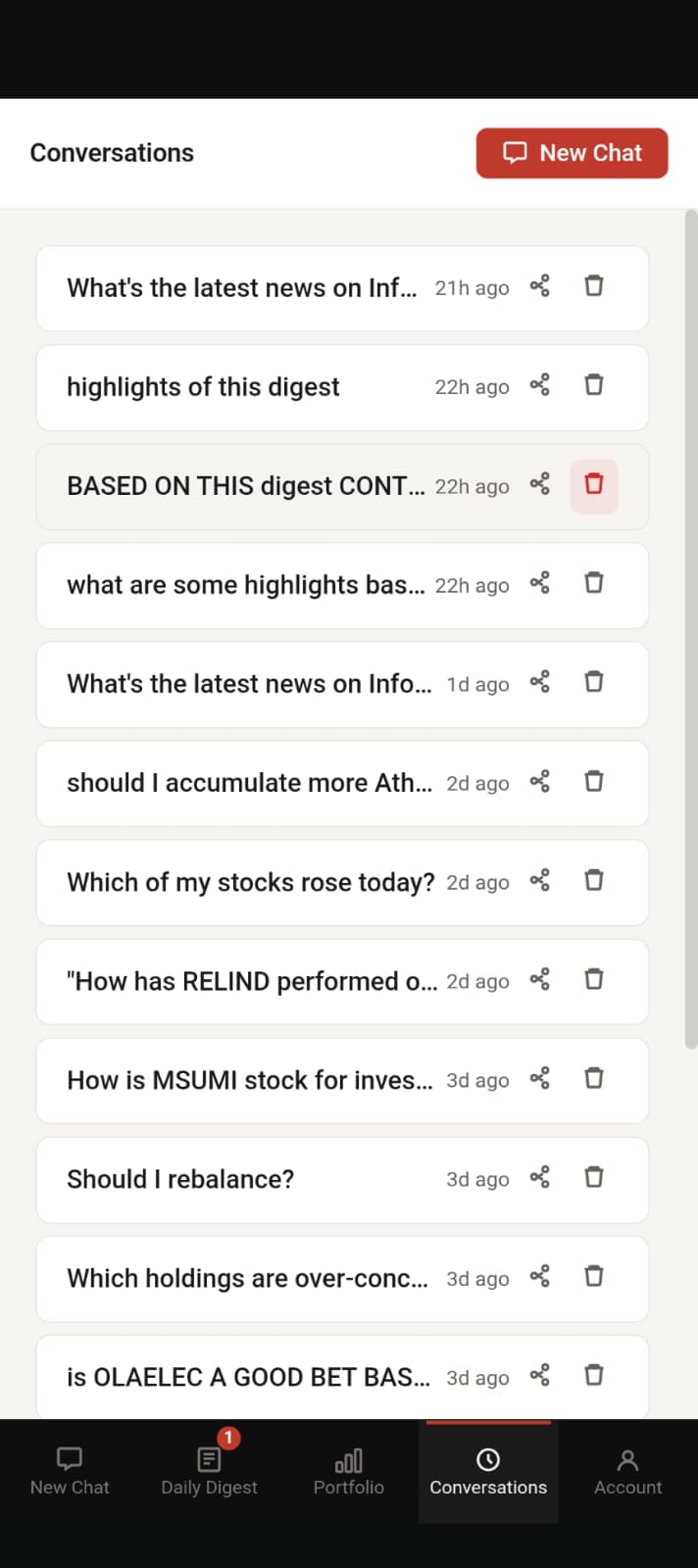Open New Chat from bottom navigation
The image size is (698, 1568).
[x=70, y=1471]
